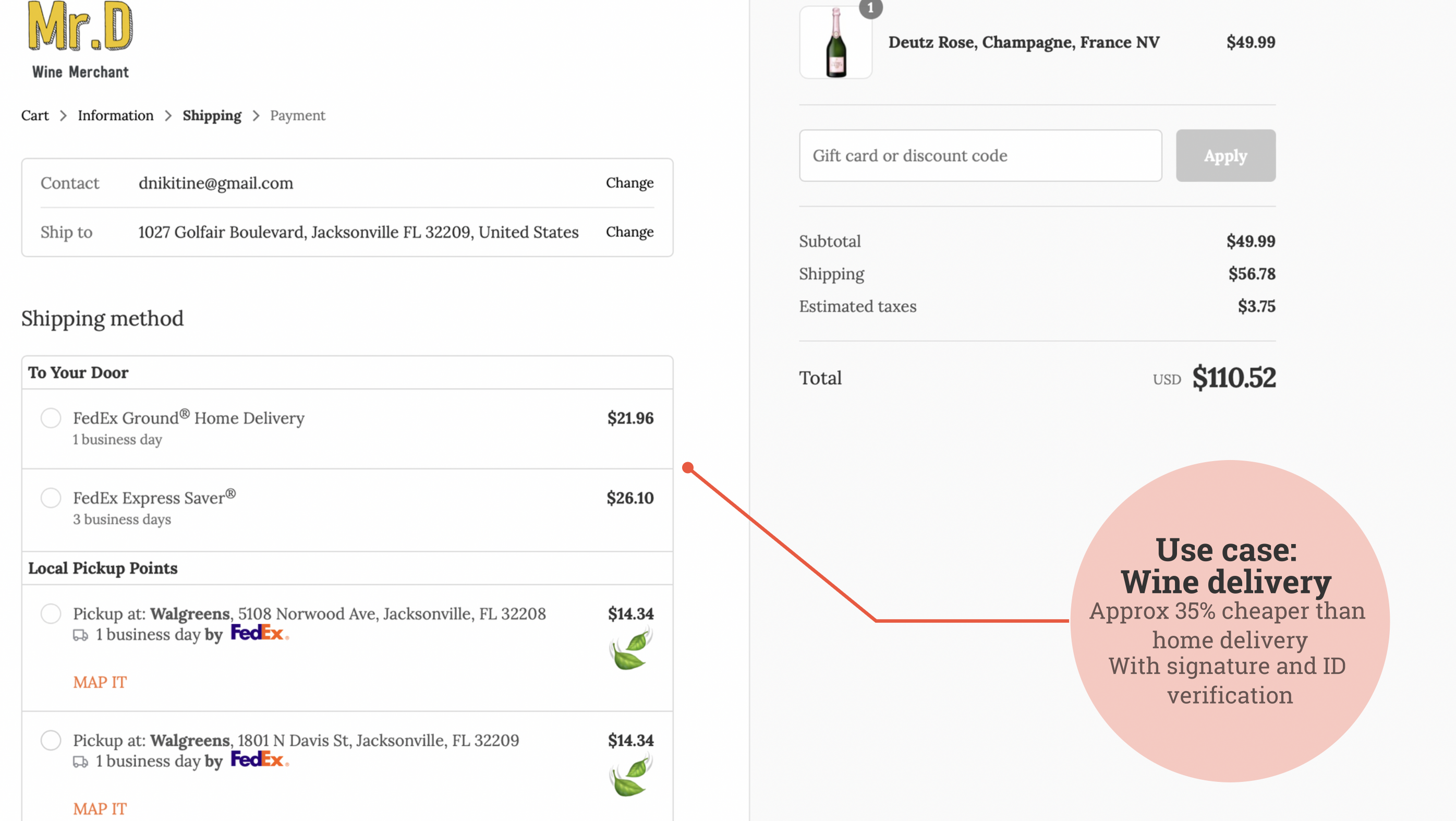Image resolution: width=1456 pixels, height=821 pixels.
Task: Click chevron between Information and Shipping
Action: pos(168,116)
